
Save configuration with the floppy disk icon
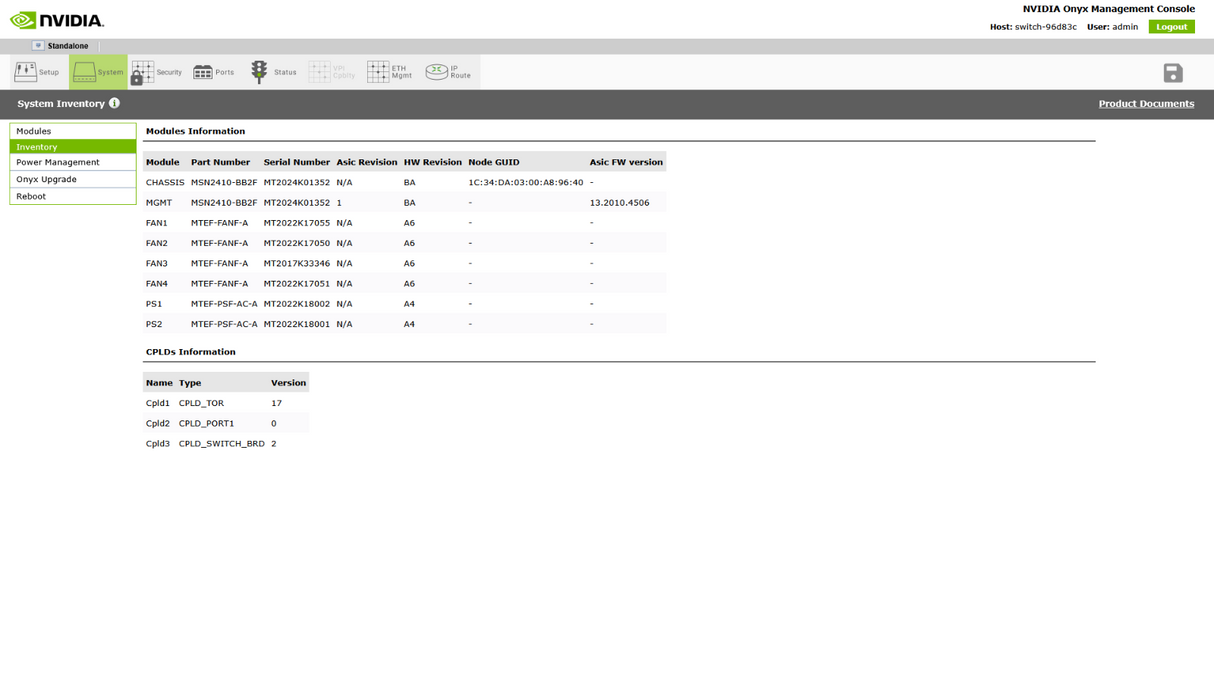point(1173,73)
